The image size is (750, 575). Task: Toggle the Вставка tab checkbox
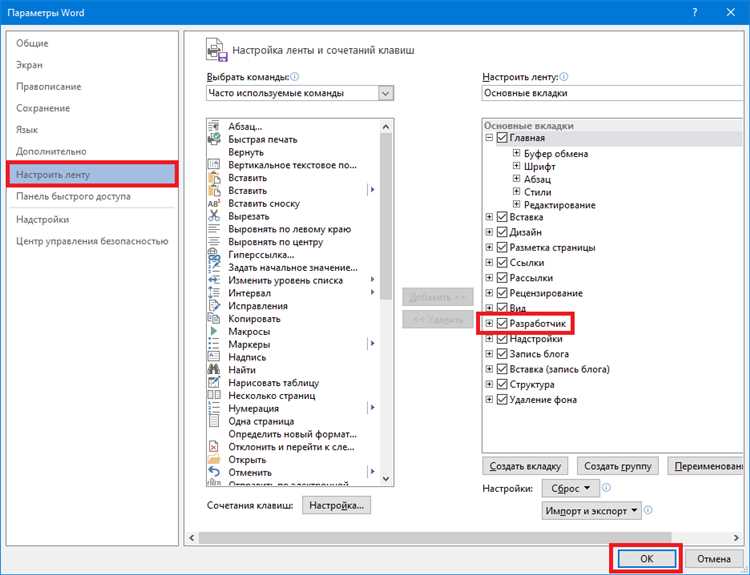(502, 217)
